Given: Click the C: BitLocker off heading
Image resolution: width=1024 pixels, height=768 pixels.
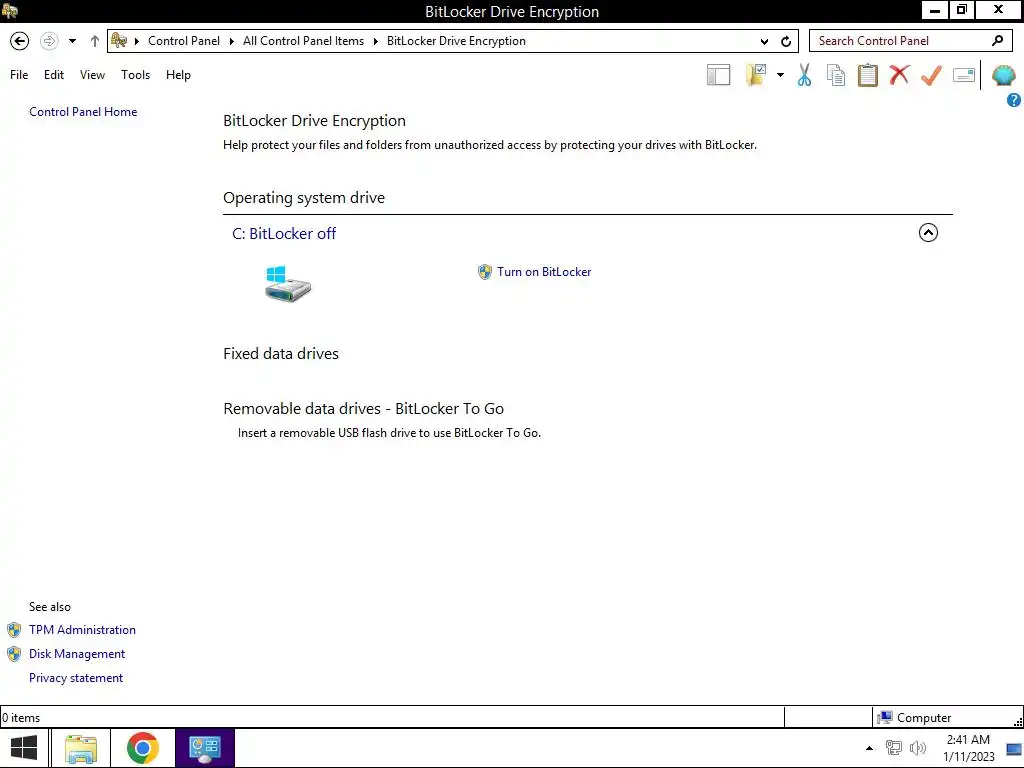Looking at the screenshot, I should click(x=284, y=234).
